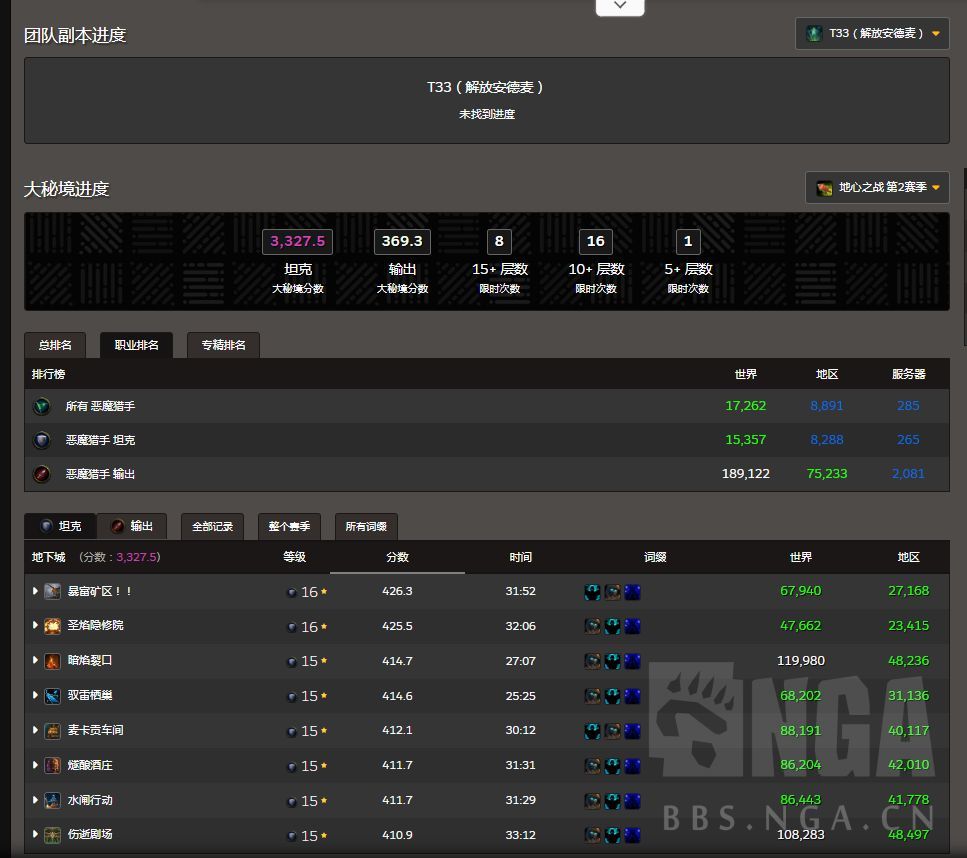Open the 地心之战 第2赛季 season dropdown
The height and width of the screenshot is (858, 967).
click(x=877, y=188)
